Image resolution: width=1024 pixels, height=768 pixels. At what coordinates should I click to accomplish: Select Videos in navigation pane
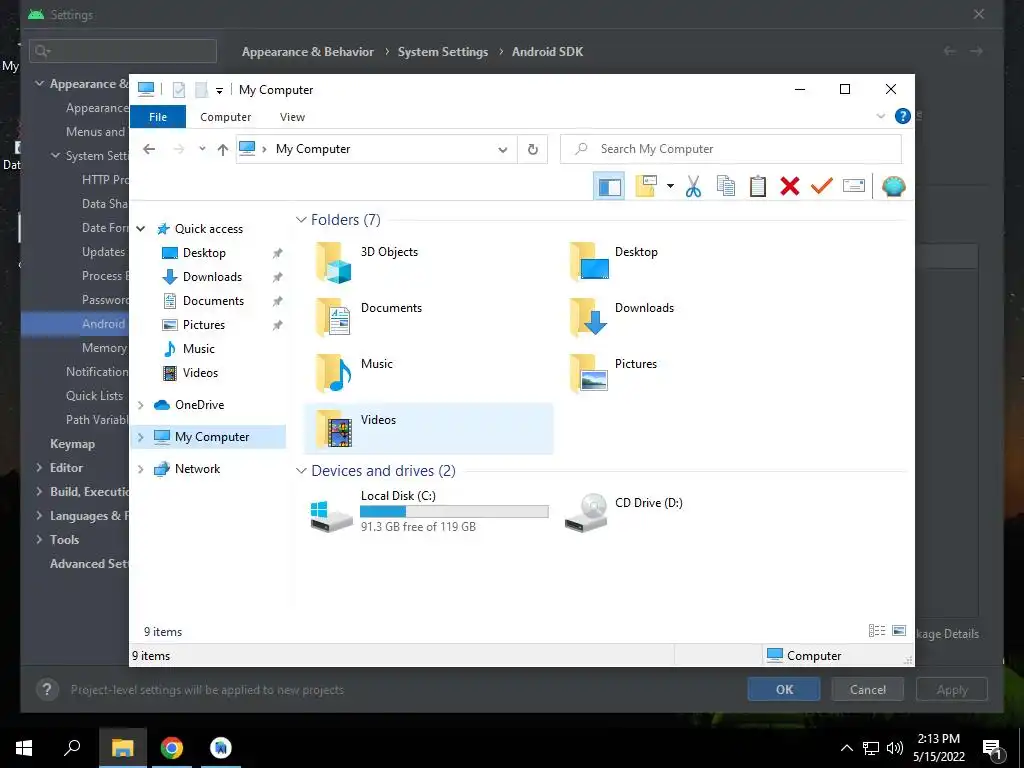tap(200, 373)
